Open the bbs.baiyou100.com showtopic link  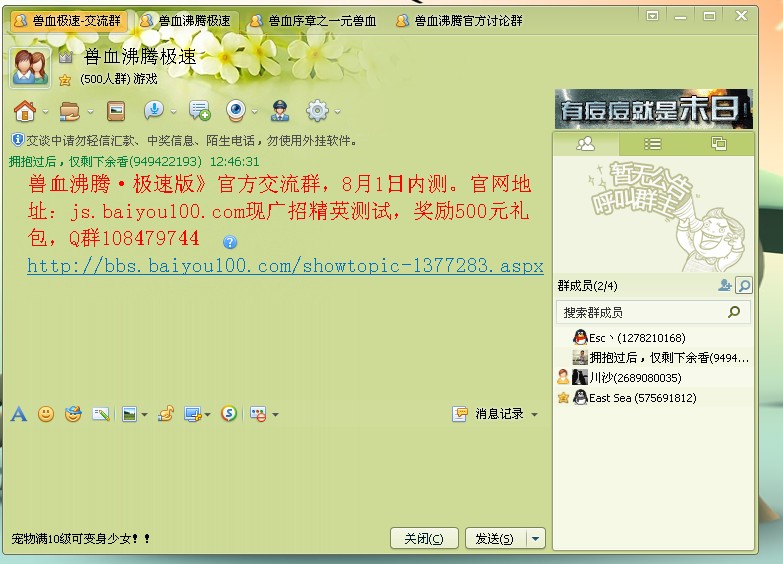click(285, 266)
